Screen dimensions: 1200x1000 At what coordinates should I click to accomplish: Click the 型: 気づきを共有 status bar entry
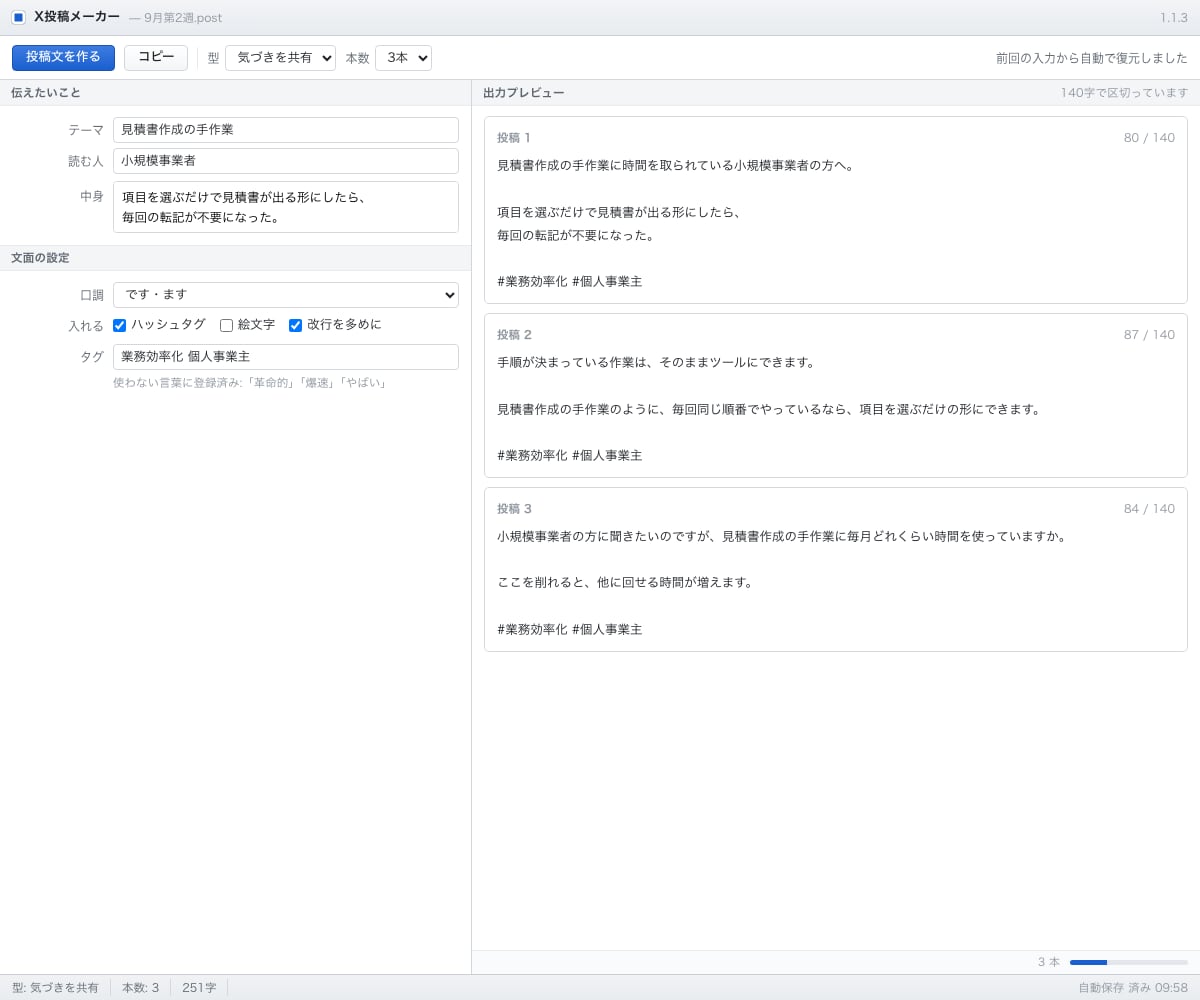pyautogui.click(x=55, y=988)
